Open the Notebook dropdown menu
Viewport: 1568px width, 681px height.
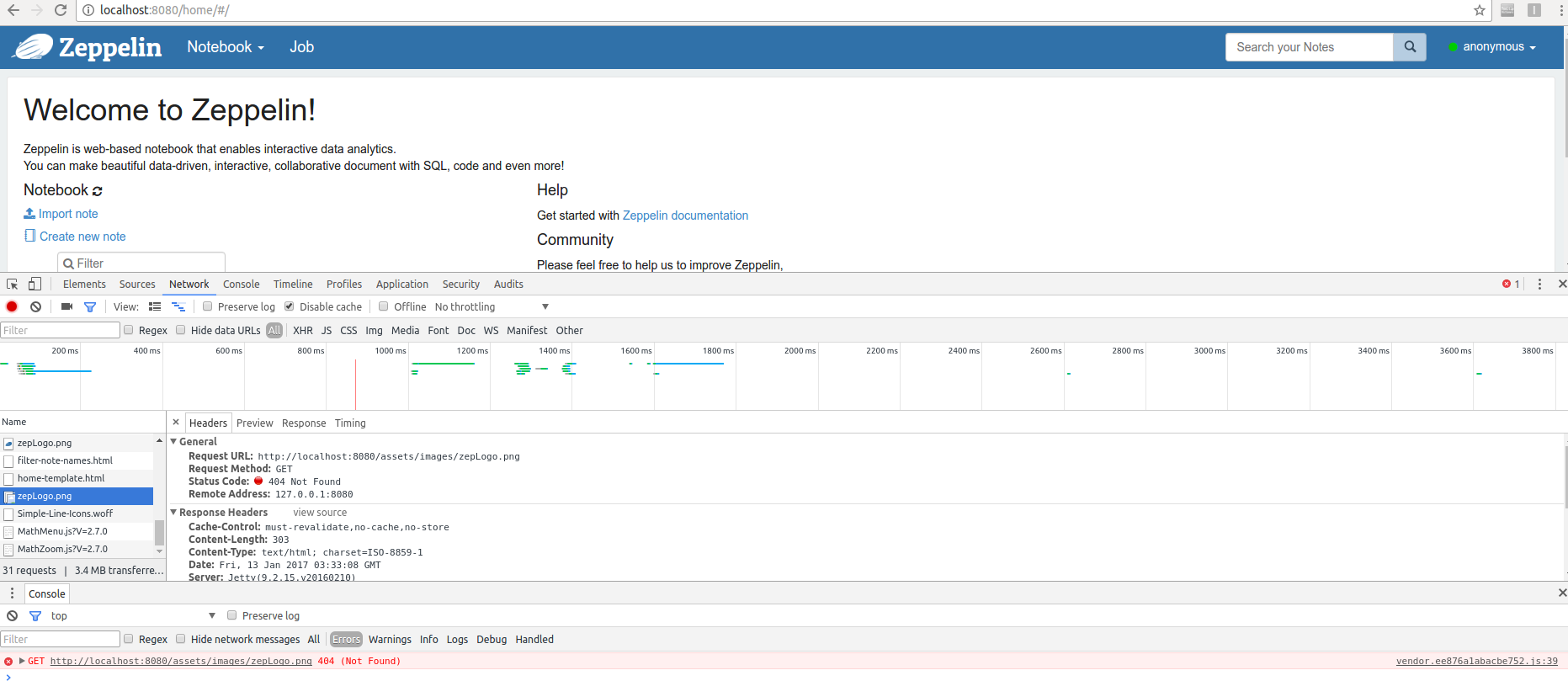[x=226, y=47]
